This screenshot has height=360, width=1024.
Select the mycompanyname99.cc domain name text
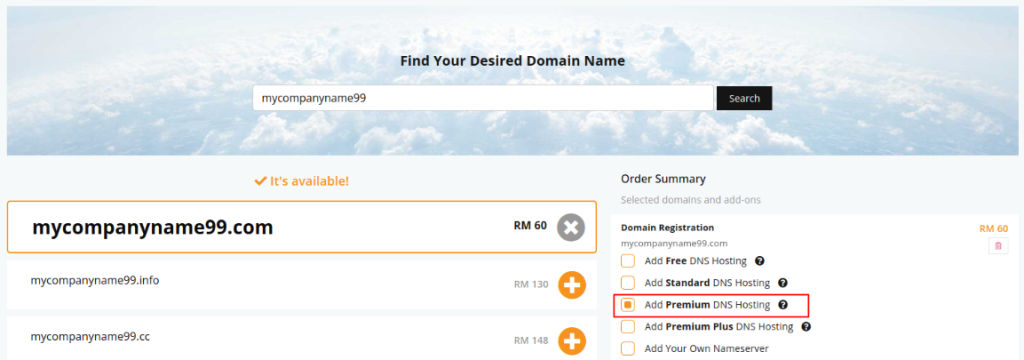coord(90,336)
